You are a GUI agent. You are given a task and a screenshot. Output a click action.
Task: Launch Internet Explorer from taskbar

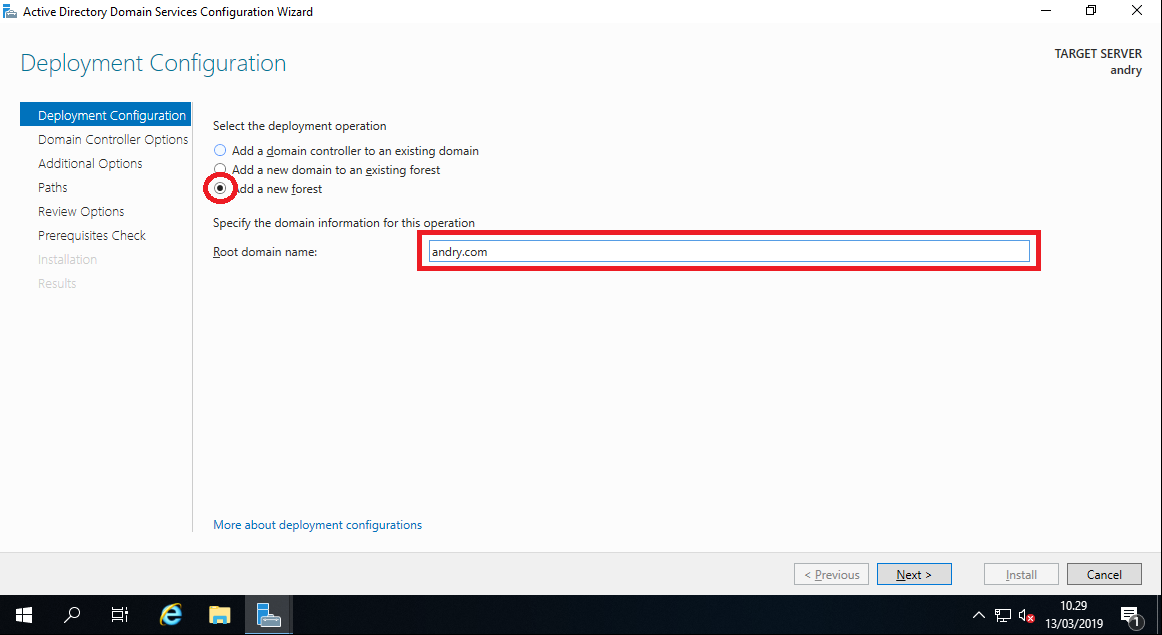(171, 615)
